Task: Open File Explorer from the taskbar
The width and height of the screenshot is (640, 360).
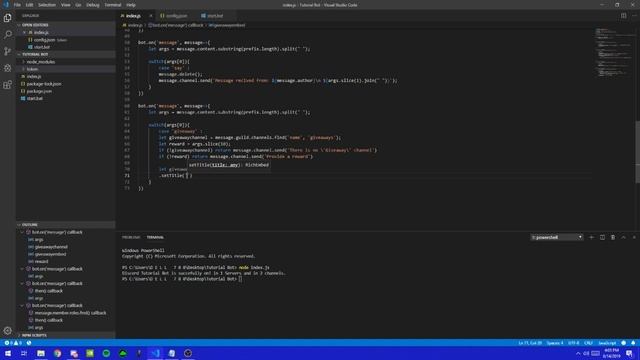Action: point(41,353)
